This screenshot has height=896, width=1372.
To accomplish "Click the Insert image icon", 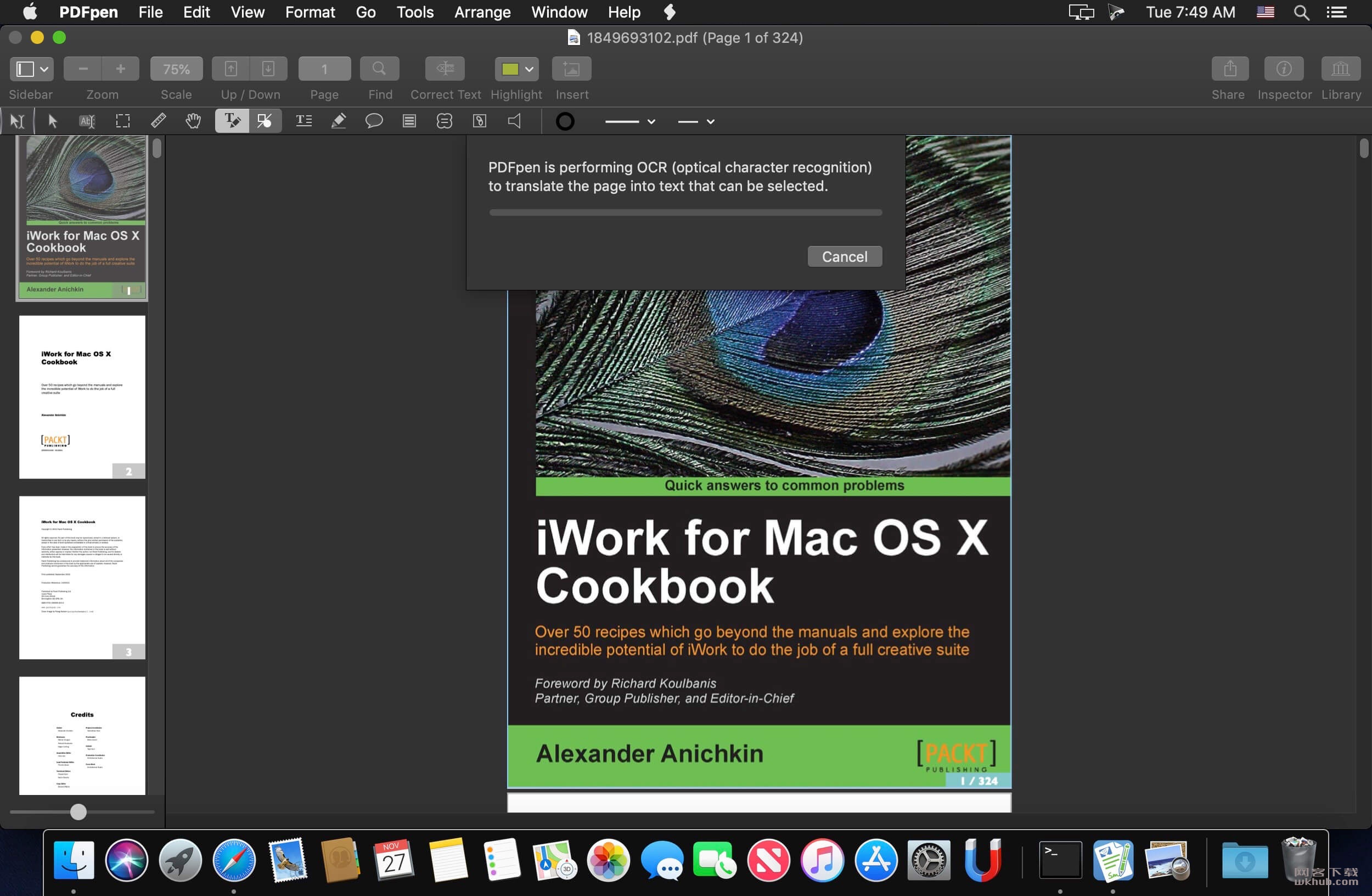I will point(571,69).
